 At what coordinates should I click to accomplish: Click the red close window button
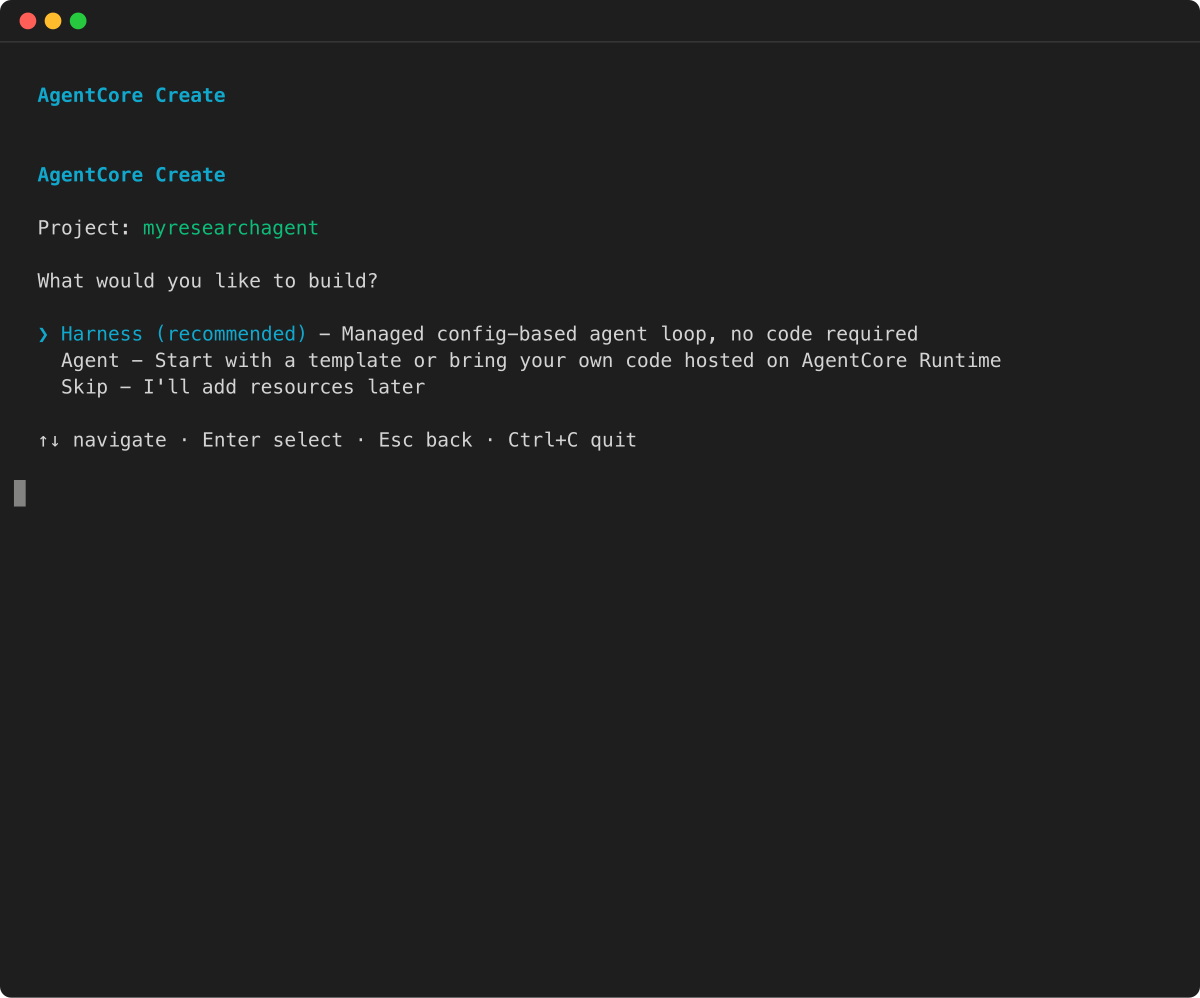click(28, 21)
